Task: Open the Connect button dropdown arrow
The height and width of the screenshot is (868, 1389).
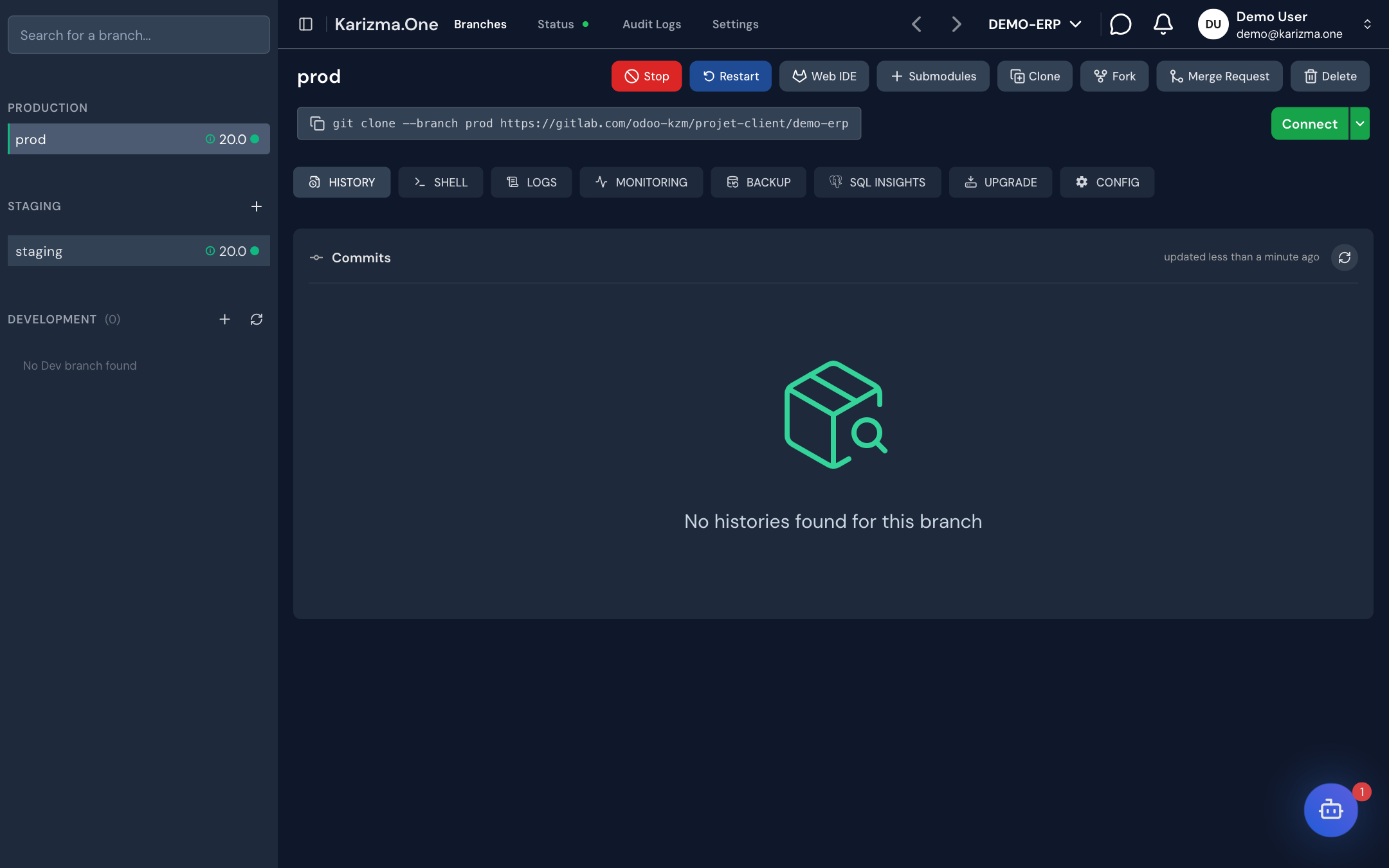Action: tap(1360, 123)
